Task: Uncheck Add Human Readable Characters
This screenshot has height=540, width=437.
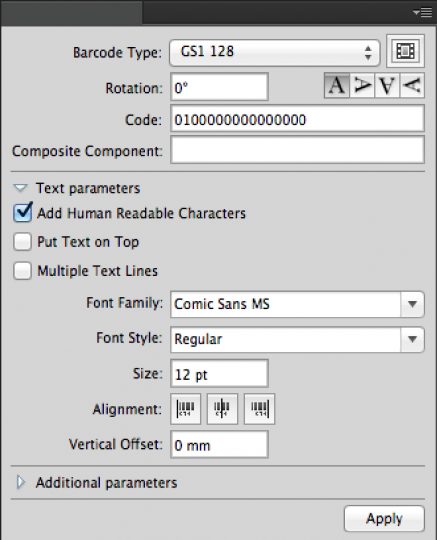Action: (23, 213)
